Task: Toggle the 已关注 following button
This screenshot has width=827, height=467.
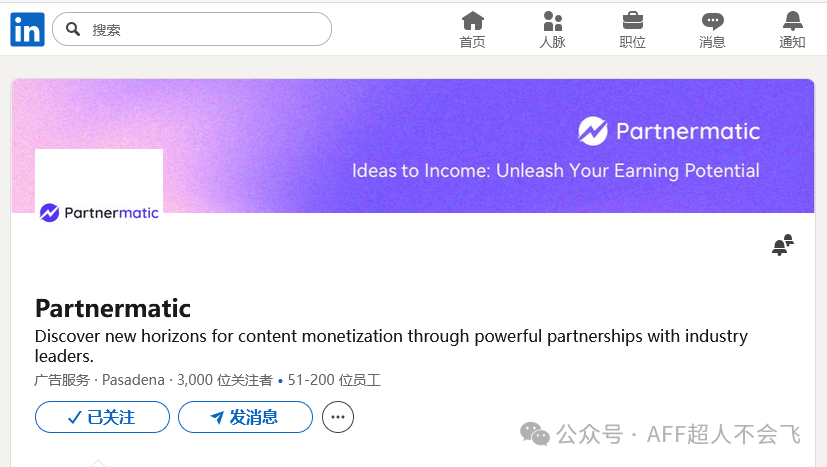Action: click(x=102, y=417)
